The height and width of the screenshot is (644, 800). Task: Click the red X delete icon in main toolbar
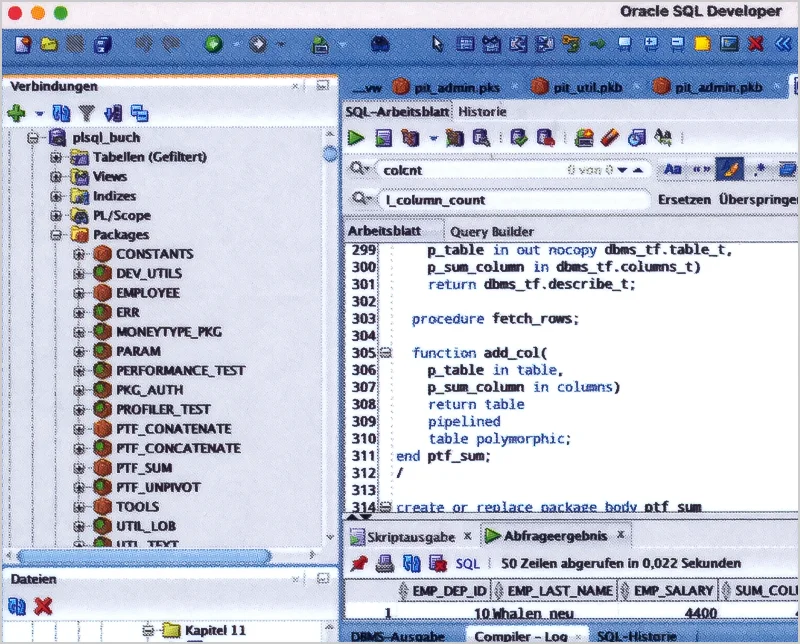[756, 44]
